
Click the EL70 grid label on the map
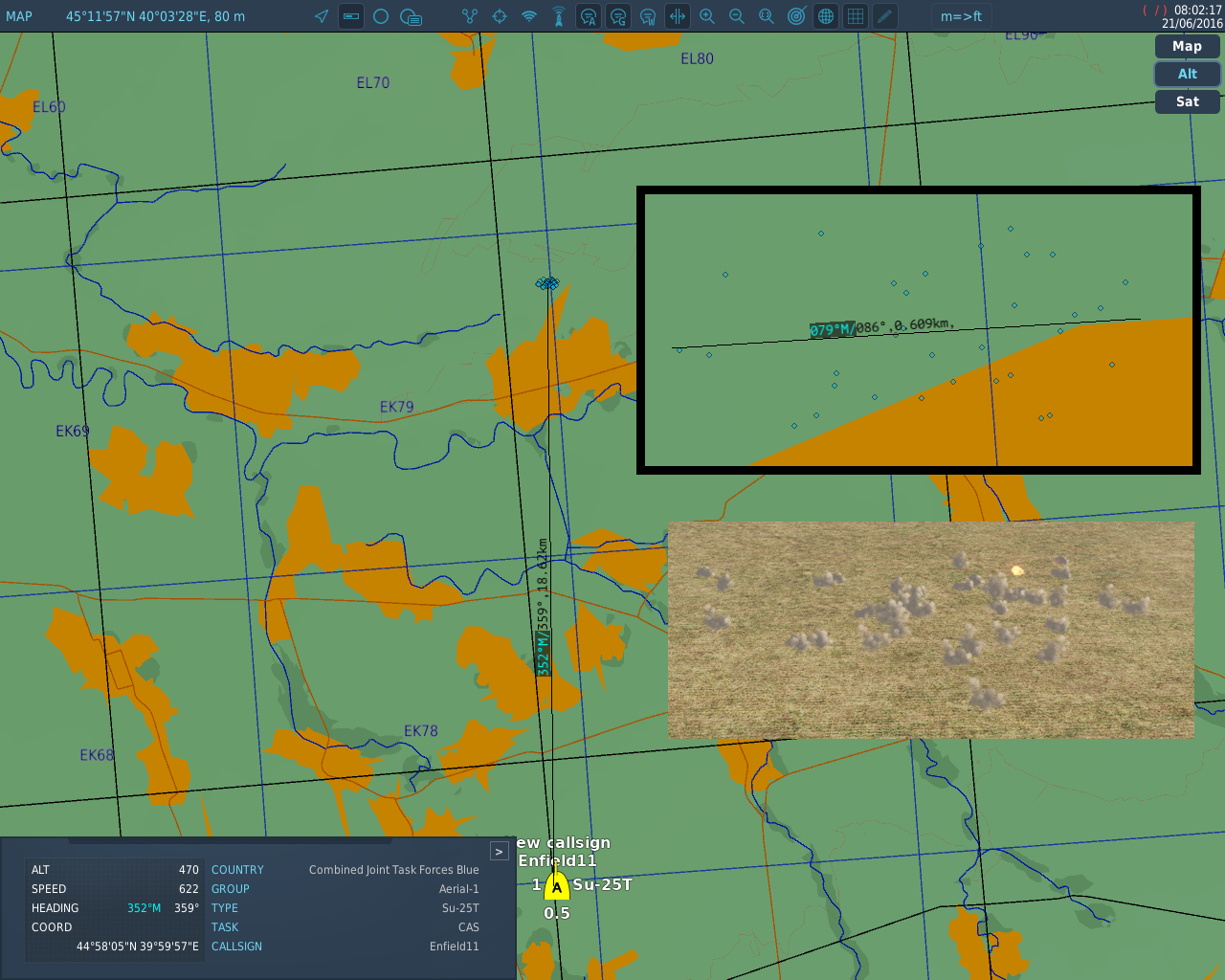pos(372,82)
